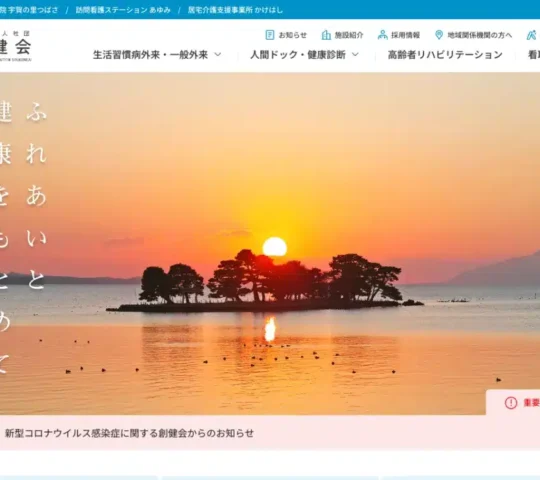The image size is (540, 480).
Task: Open the 高齢者リハビリテーション menu item
Action: (445, 54)
